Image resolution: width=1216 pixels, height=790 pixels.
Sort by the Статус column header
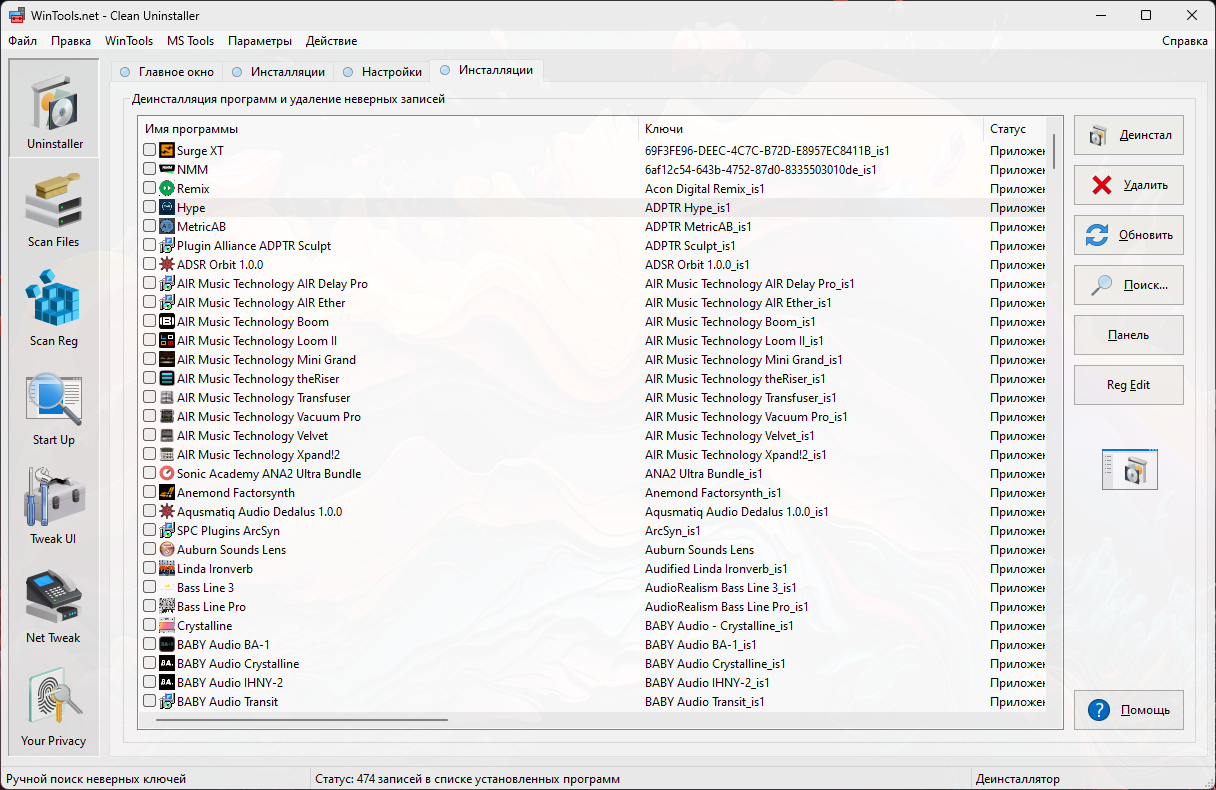tap(1015, 129)
